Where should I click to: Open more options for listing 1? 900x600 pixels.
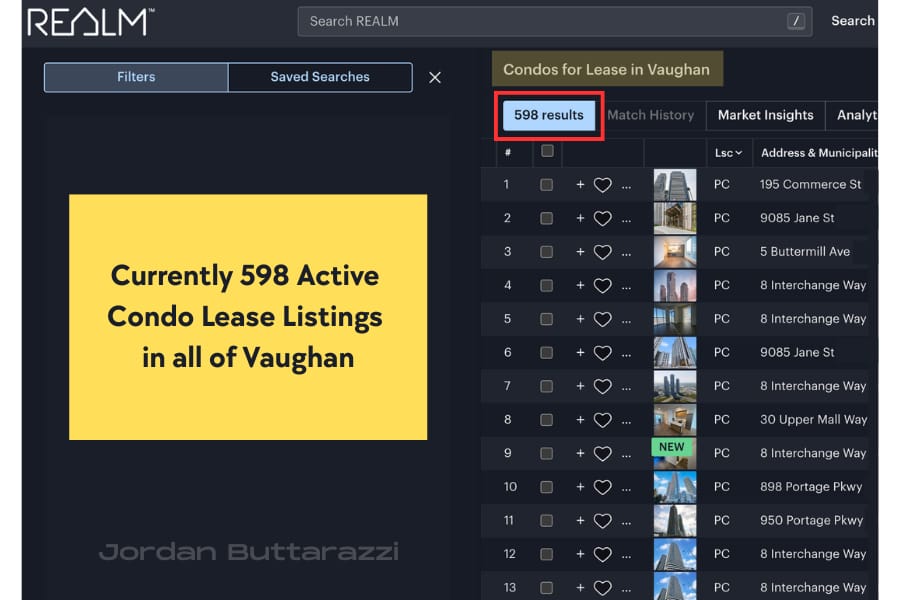pos(626,186)
